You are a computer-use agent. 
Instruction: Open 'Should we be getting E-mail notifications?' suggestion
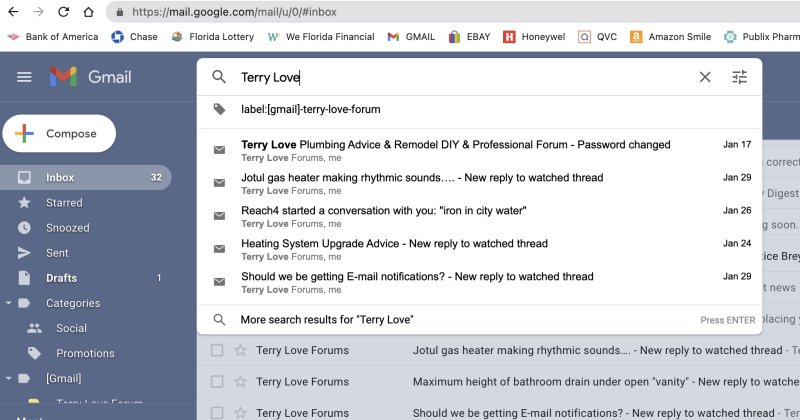[480, 283]
